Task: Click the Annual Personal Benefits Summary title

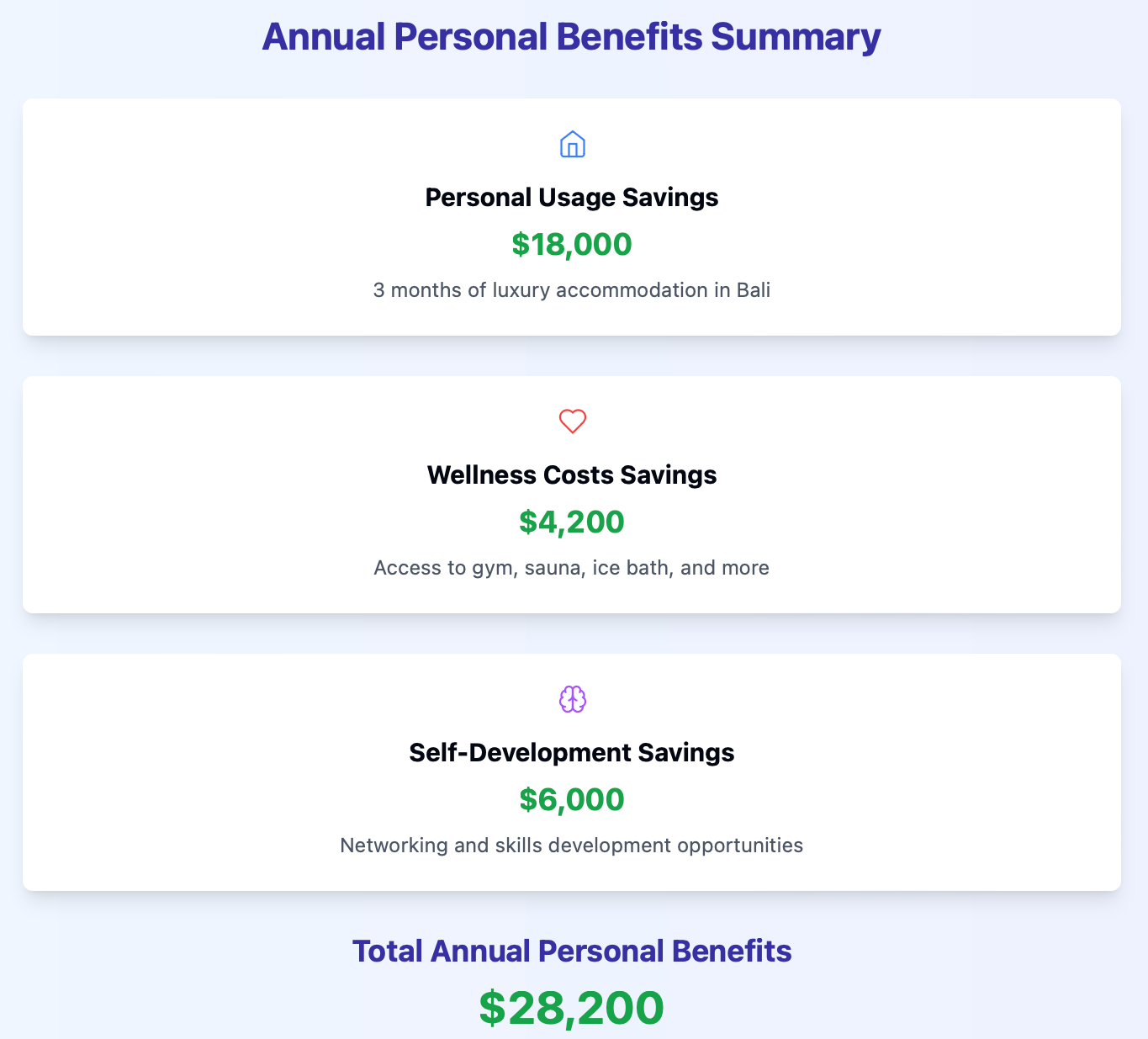Action: (572, 37)
